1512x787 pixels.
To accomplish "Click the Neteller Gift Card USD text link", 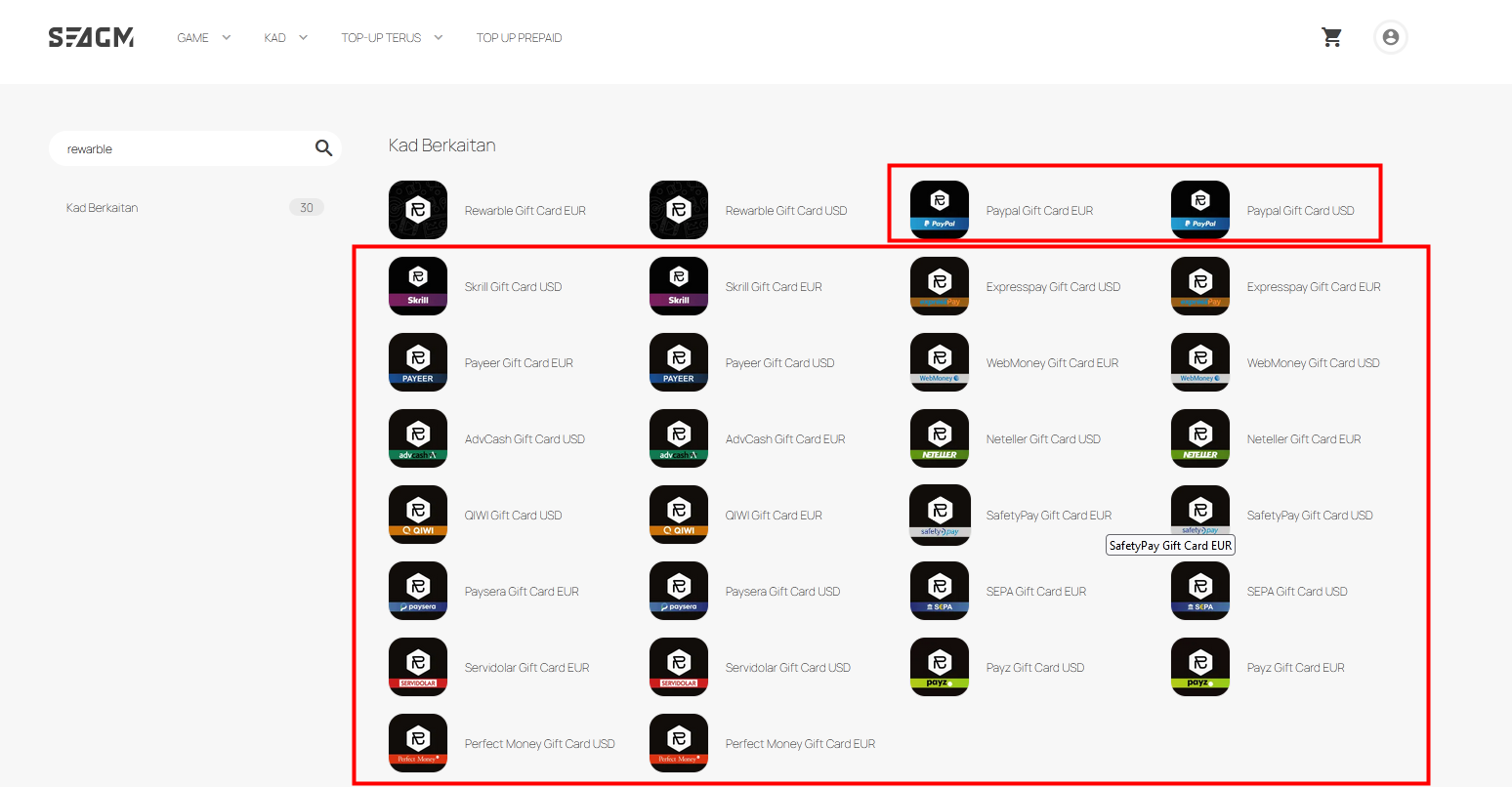I will (1043, 439).
